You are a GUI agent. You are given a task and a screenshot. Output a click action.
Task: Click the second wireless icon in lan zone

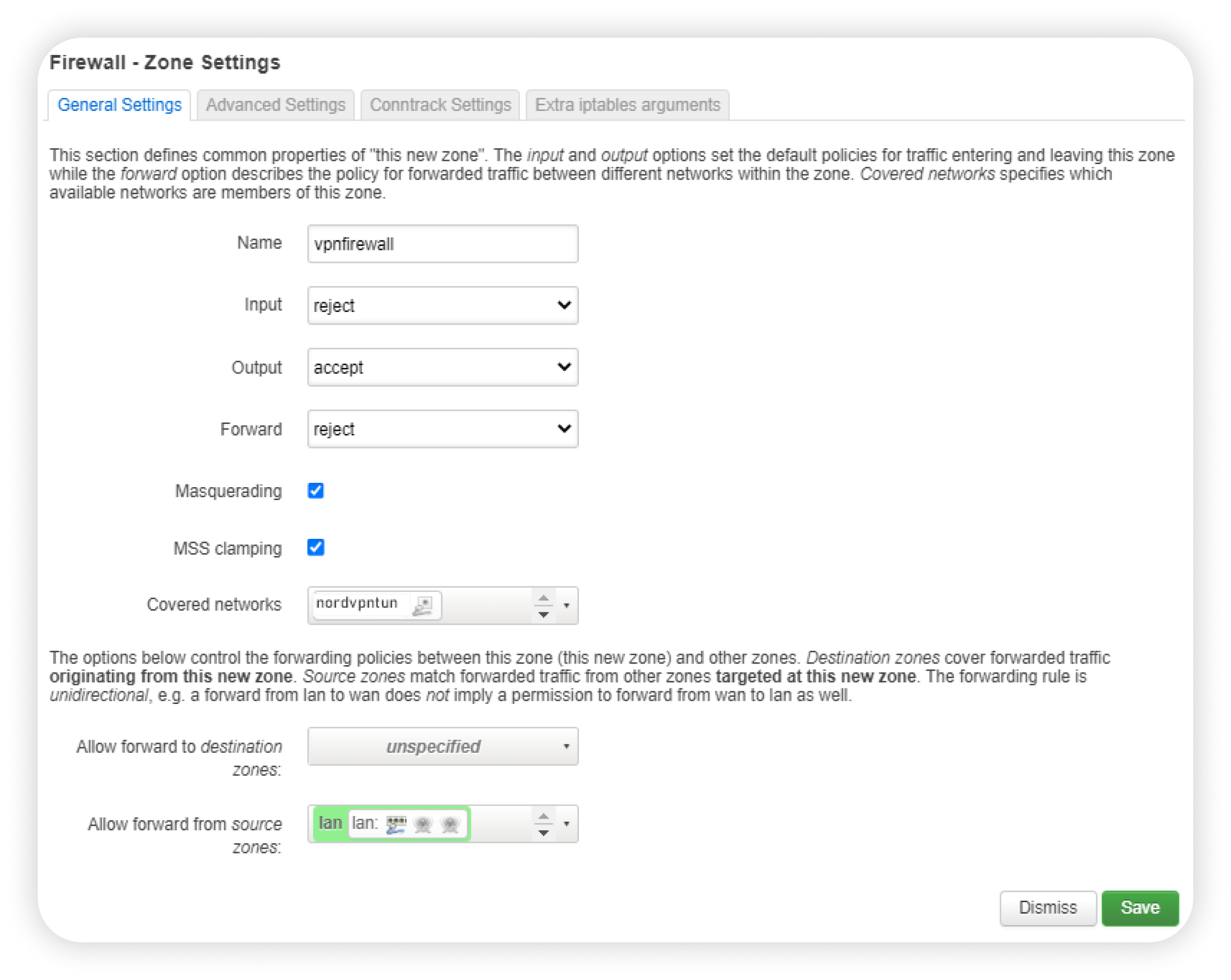click(450, 824)
